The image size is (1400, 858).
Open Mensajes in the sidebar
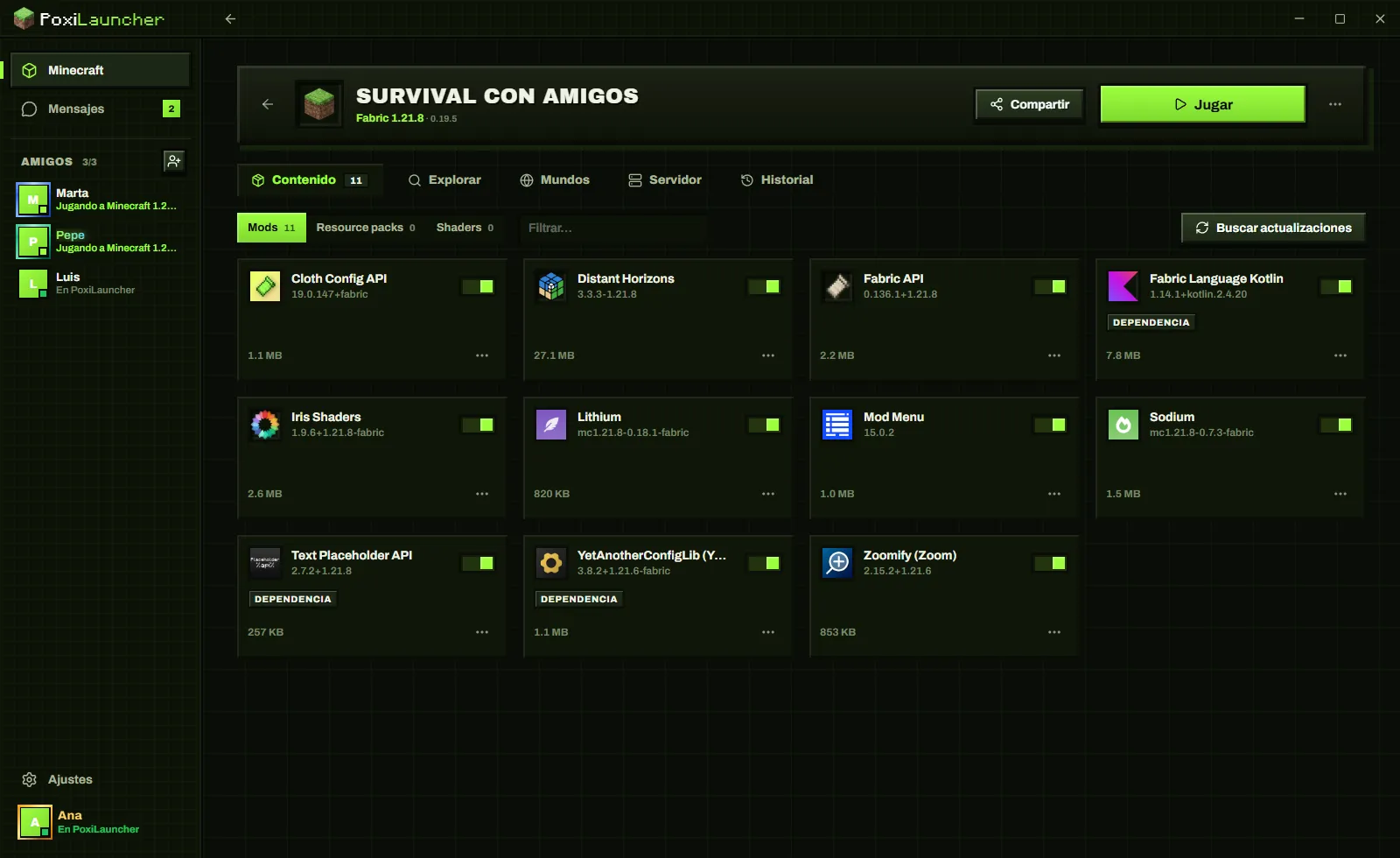[100, 109]
